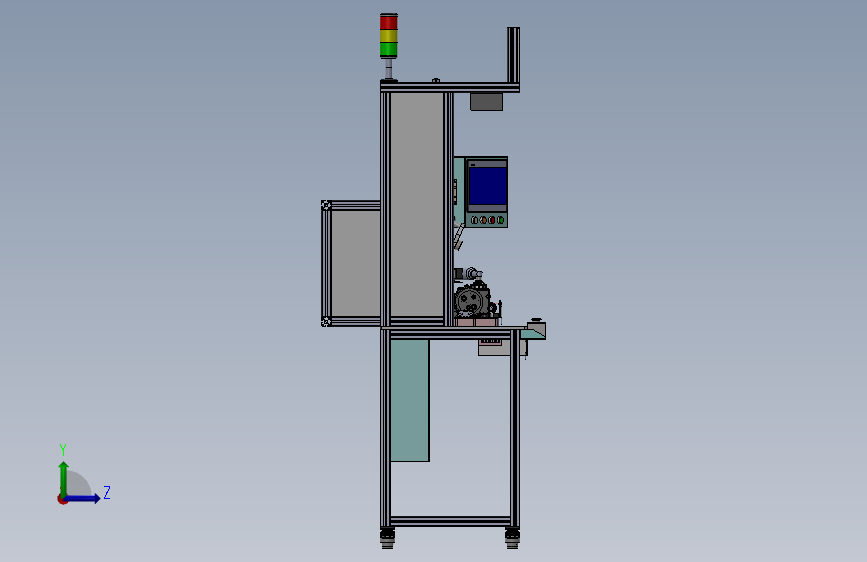
Task: Click the green Y axis arrow of the triad
Action: pos(64,478)
